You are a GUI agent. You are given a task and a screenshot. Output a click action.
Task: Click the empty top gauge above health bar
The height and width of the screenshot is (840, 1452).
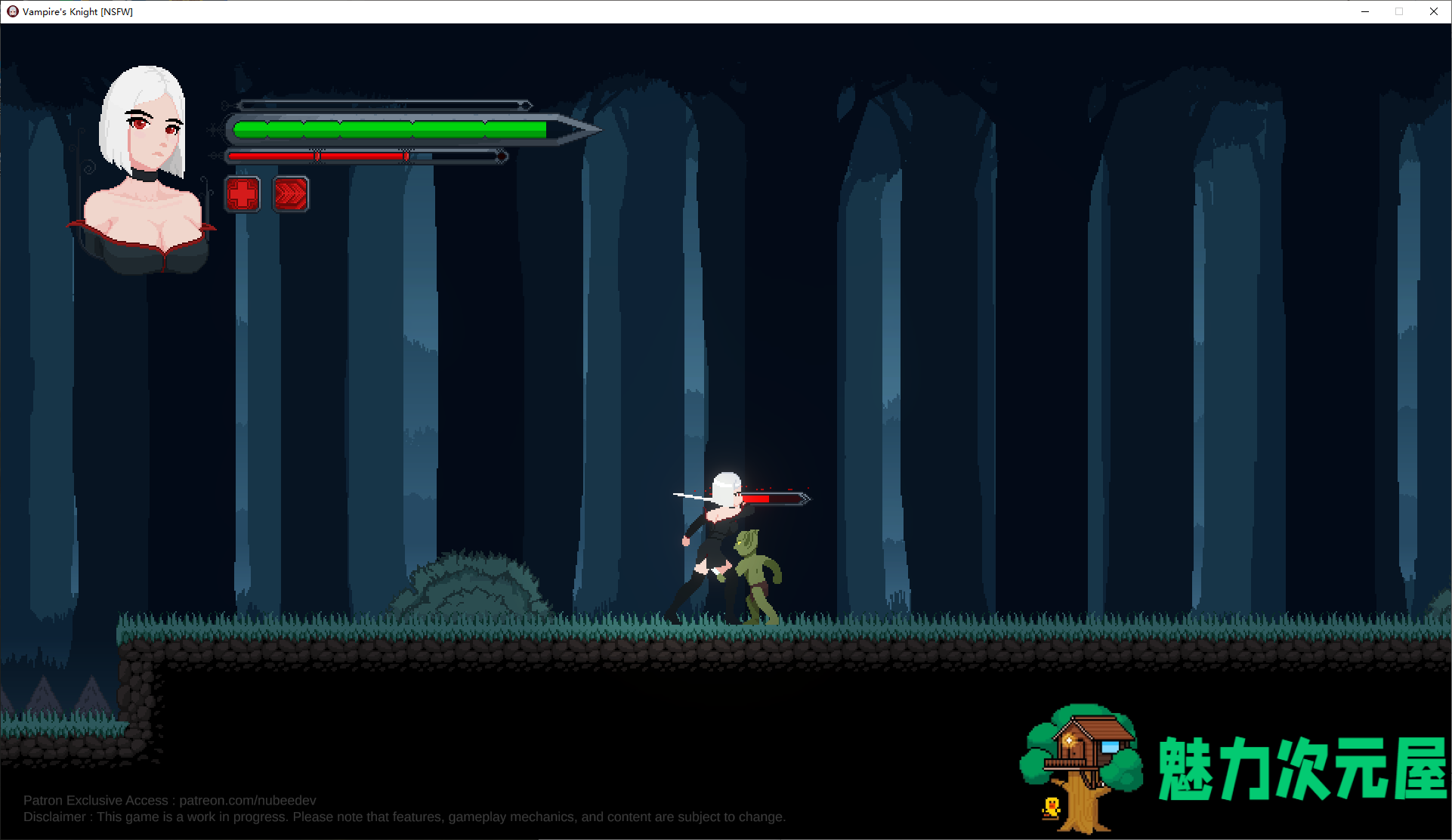(384, 105)
